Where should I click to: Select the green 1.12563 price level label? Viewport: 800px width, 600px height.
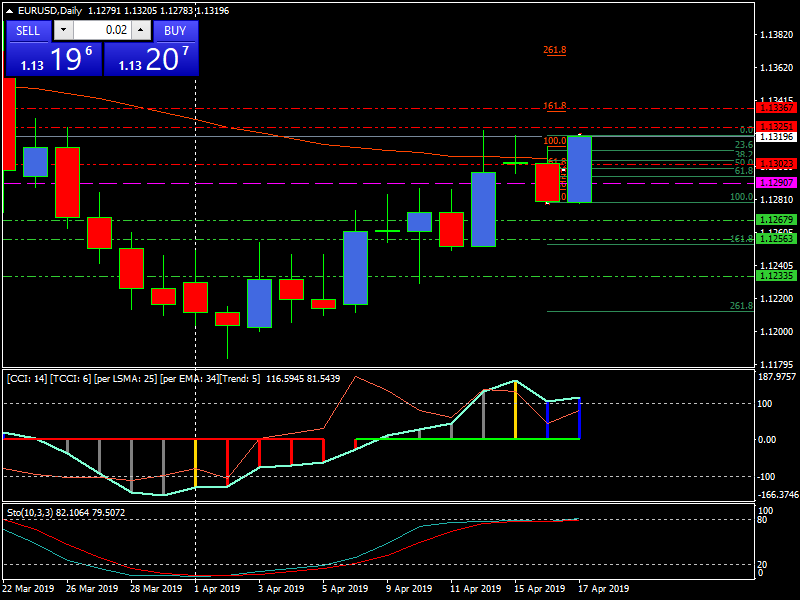(x=776, y=239)
